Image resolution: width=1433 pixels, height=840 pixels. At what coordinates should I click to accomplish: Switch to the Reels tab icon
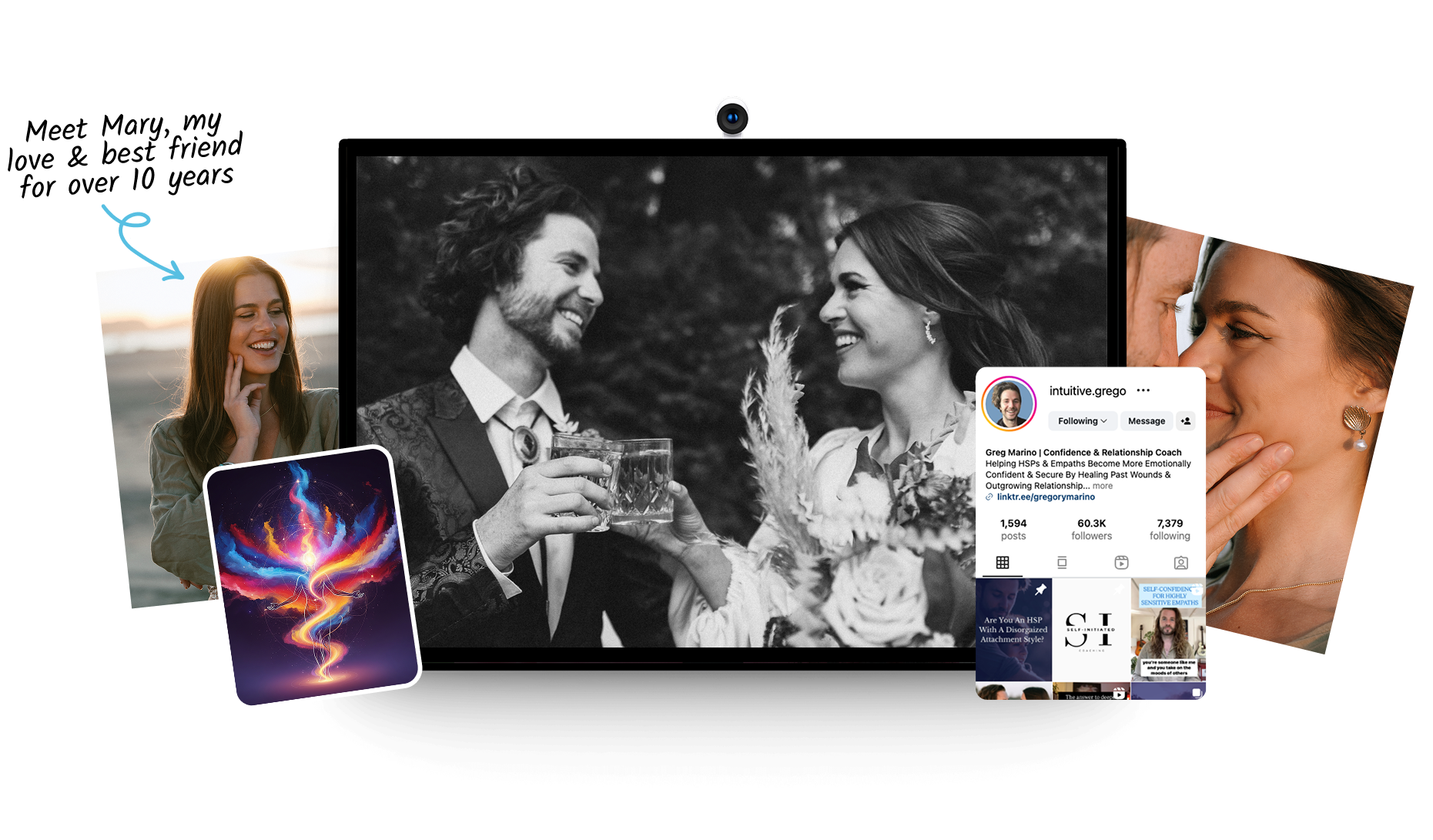point(1121,563)
